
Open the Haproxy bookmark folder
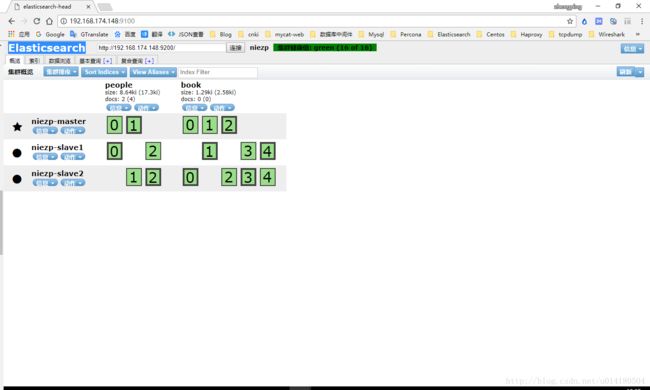(526, 34)
